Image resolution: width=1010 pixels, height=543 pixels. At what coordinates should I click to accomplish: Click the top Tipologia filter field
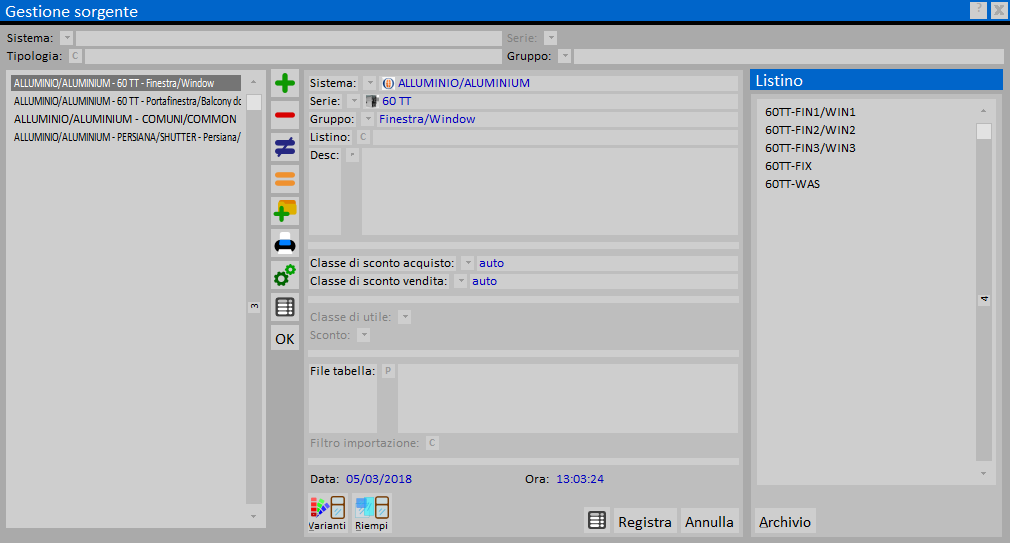(293, 56)
